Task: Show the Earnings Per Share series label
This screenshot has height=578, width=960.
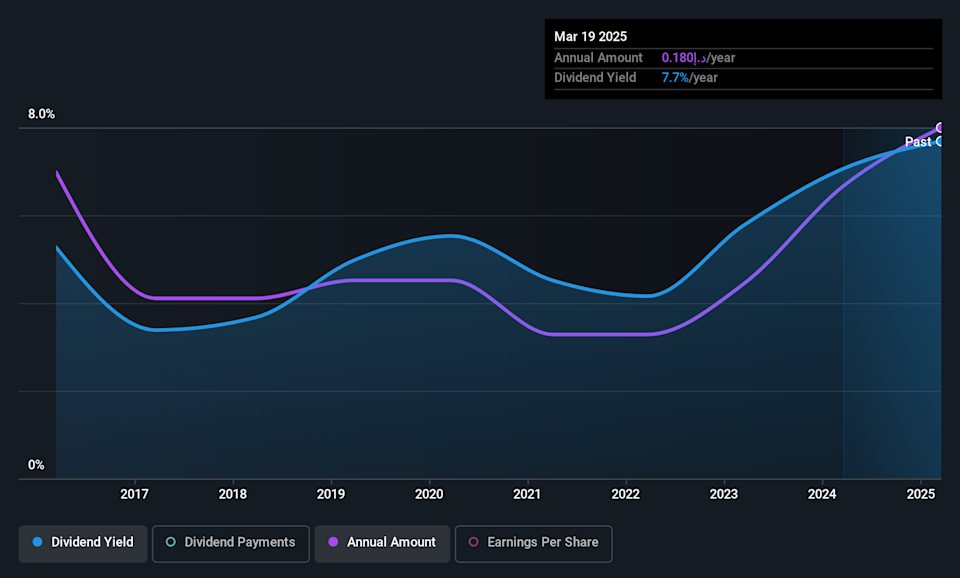Action: pos(542,542)
